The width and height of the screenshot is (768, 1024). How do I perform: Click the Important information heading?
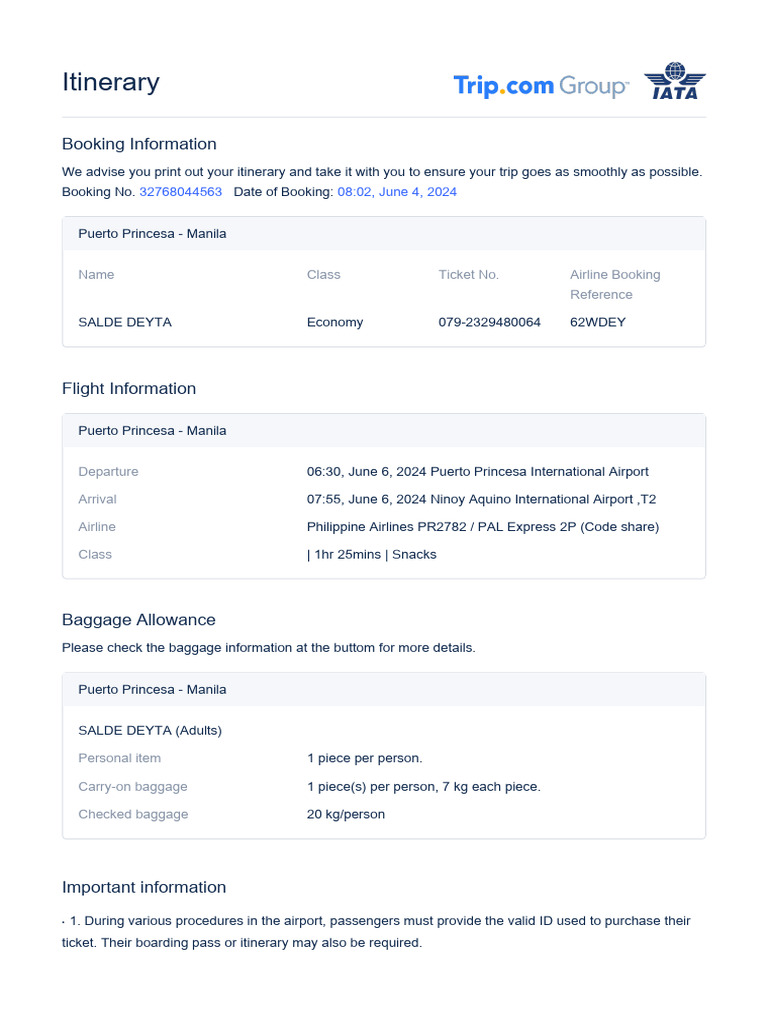pos(144,887)
